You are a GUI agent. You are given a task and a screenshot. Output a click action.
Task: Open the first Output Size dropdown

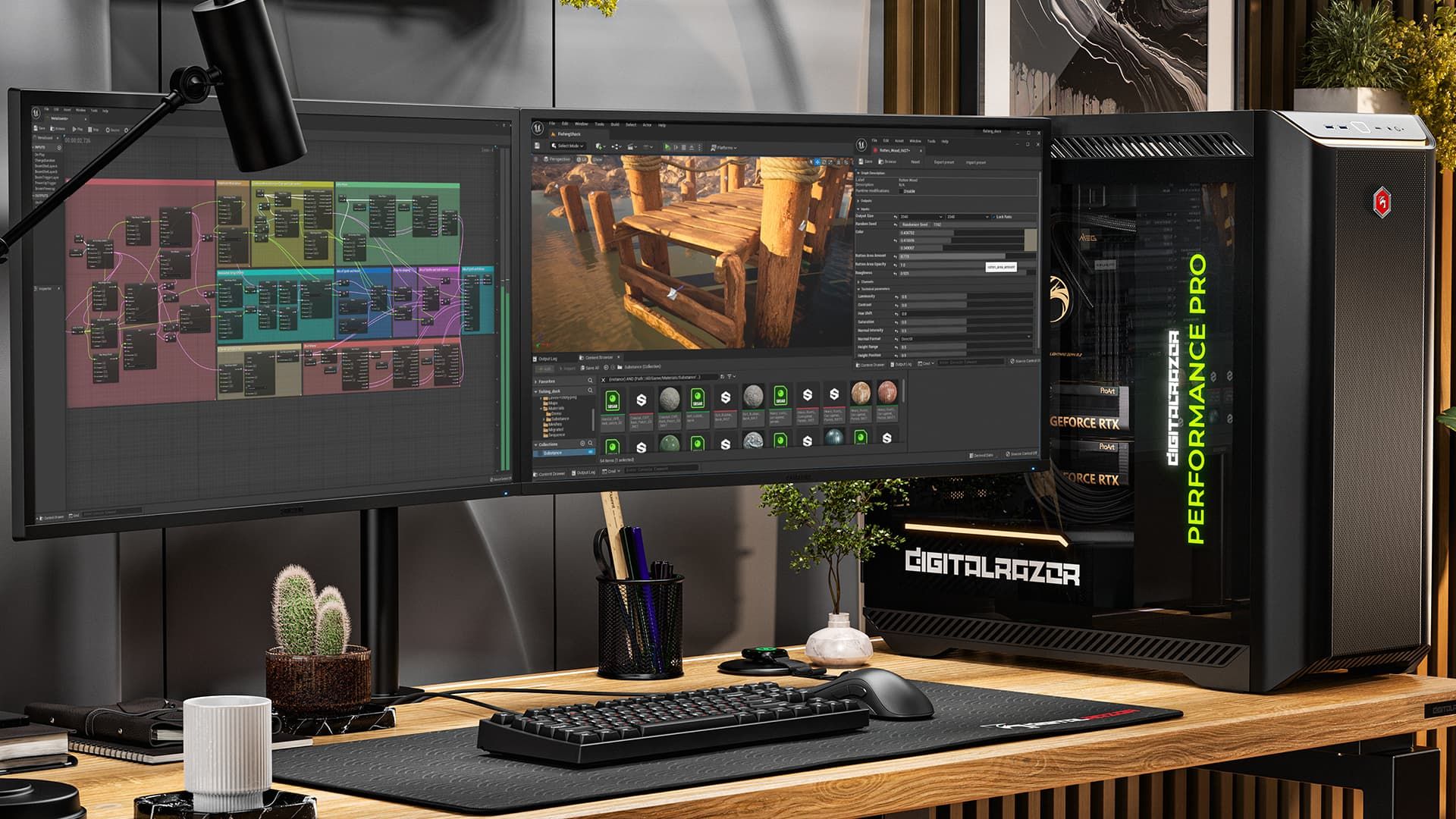(921, 217)
